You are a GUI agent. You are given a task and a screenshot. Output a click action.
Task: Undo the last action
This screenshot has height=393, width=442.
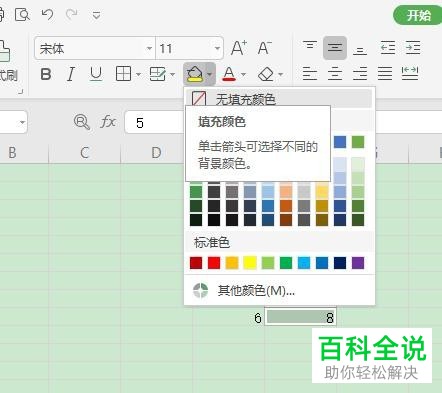(47, 14)
